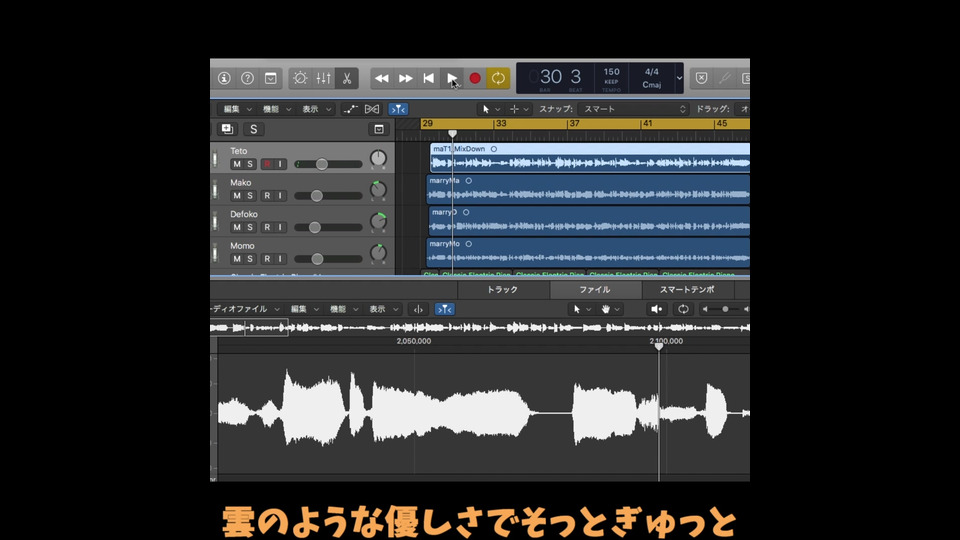Click Teto track pan knob
The image size is (960, 540).
click(378, 159)
